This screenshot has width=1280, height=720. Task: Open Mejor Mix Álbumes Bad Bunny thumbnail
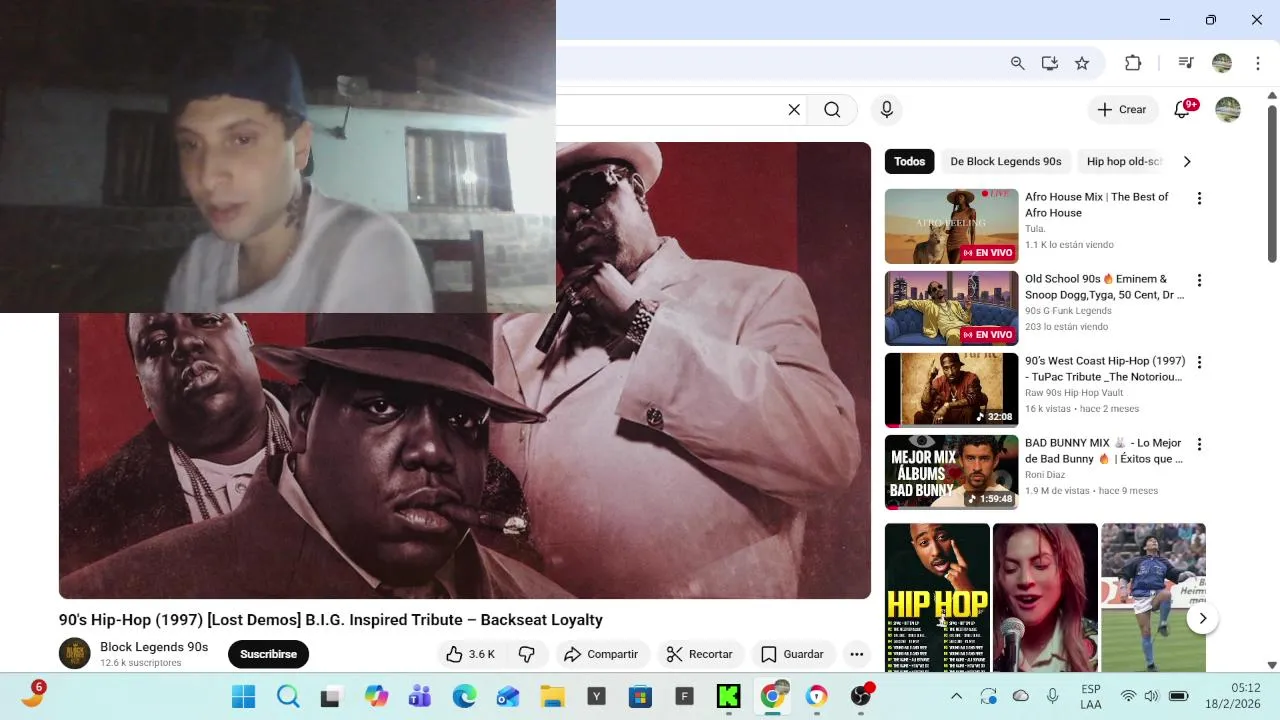tap(951, 472)
